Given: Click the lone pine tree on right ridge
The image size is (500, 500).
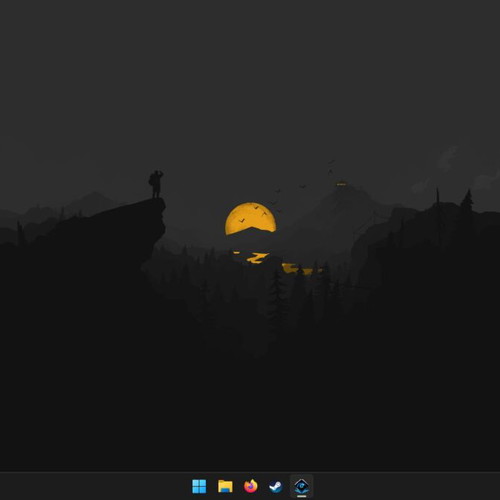Looking at the screenshot, I should click(x=468, y=199).
